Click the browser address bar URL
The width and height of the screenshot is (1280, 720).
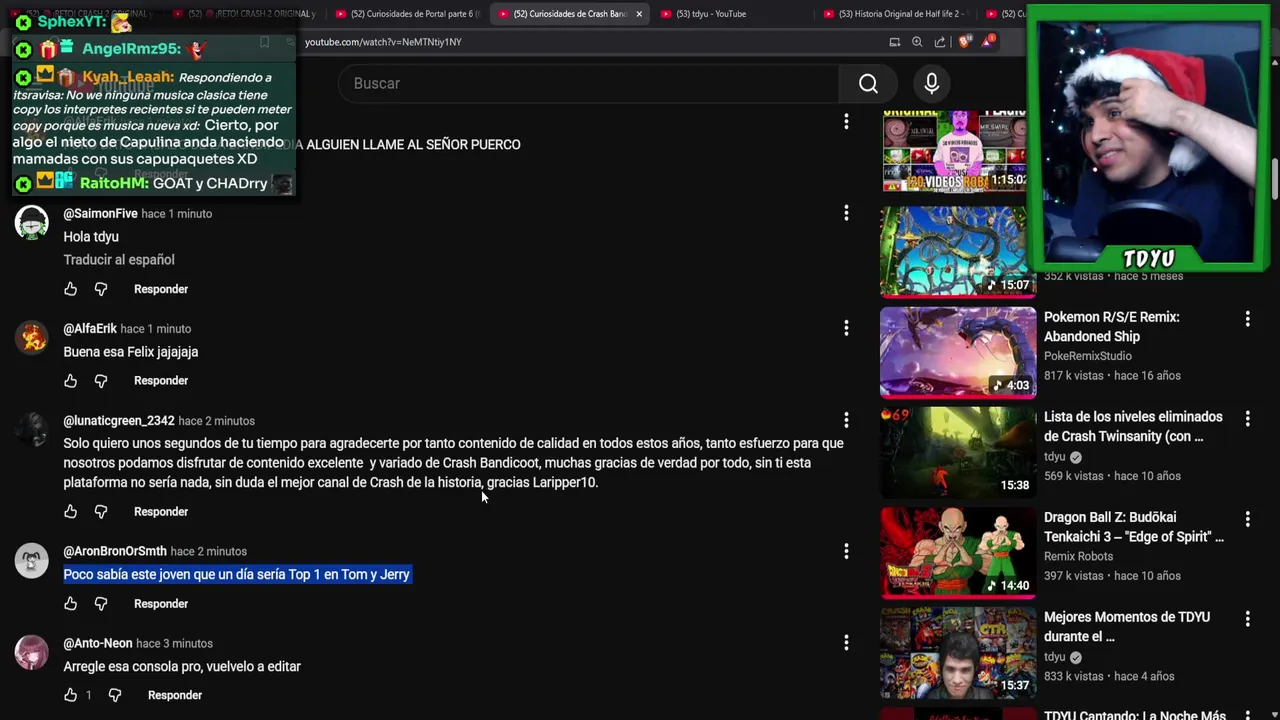click(x=383, y=42)
